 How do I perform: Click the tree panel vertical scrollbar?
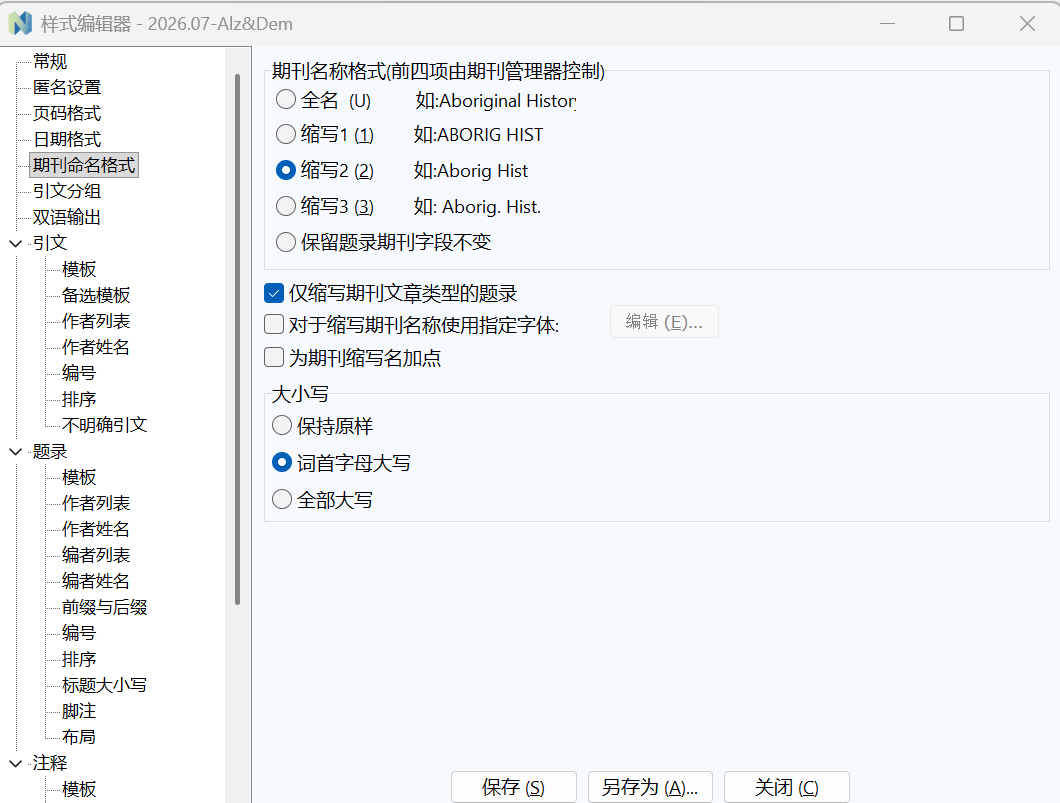[x=237, y=339]
